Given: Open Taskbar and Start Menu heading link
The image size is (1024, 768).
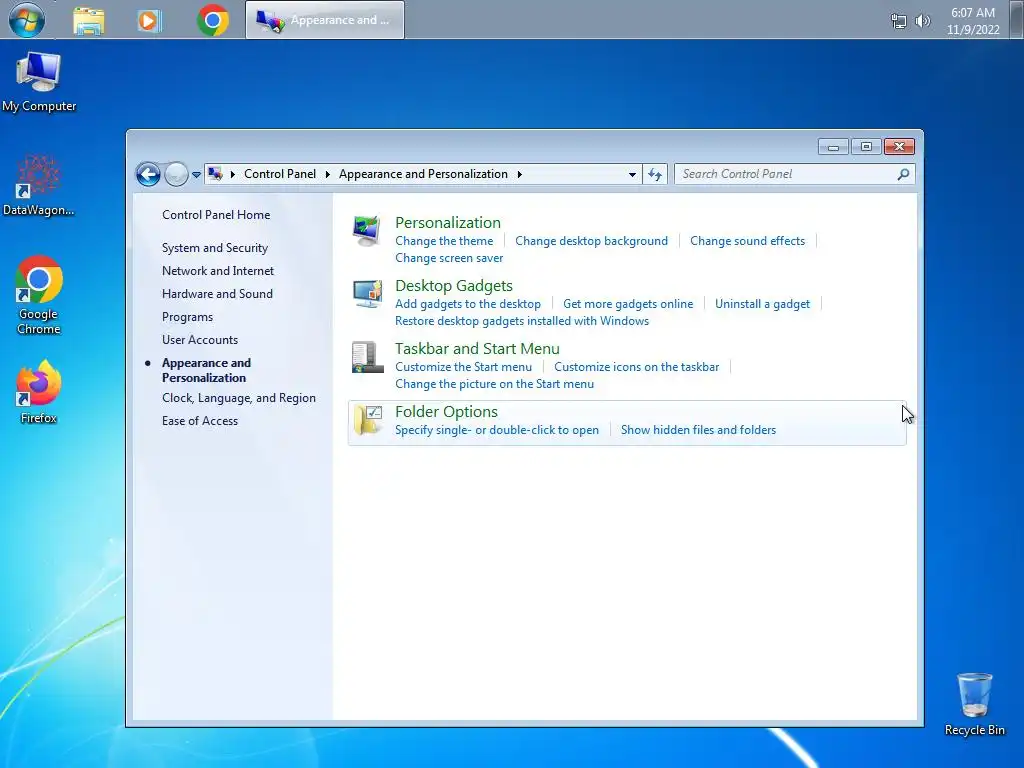Looking at the screenshot, I should [477, 349].
